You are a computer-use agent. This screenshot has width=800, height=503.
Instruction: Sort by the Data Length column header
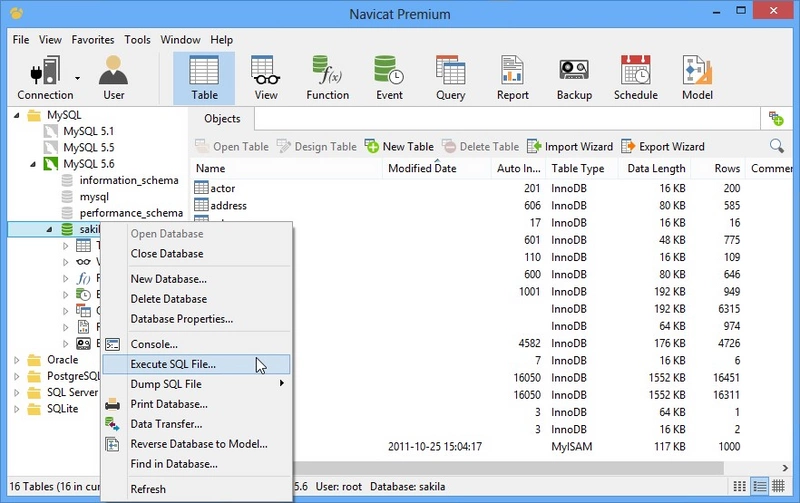pyautogui.click(x=656, y=168)
